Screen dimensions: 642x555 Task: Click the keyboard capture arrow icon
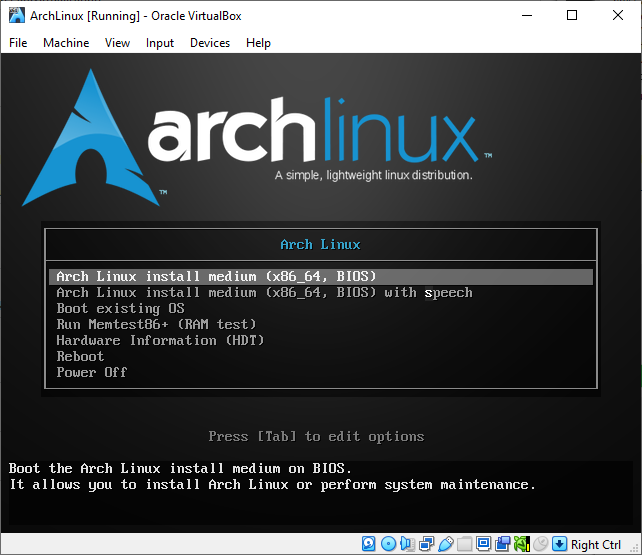560,544
